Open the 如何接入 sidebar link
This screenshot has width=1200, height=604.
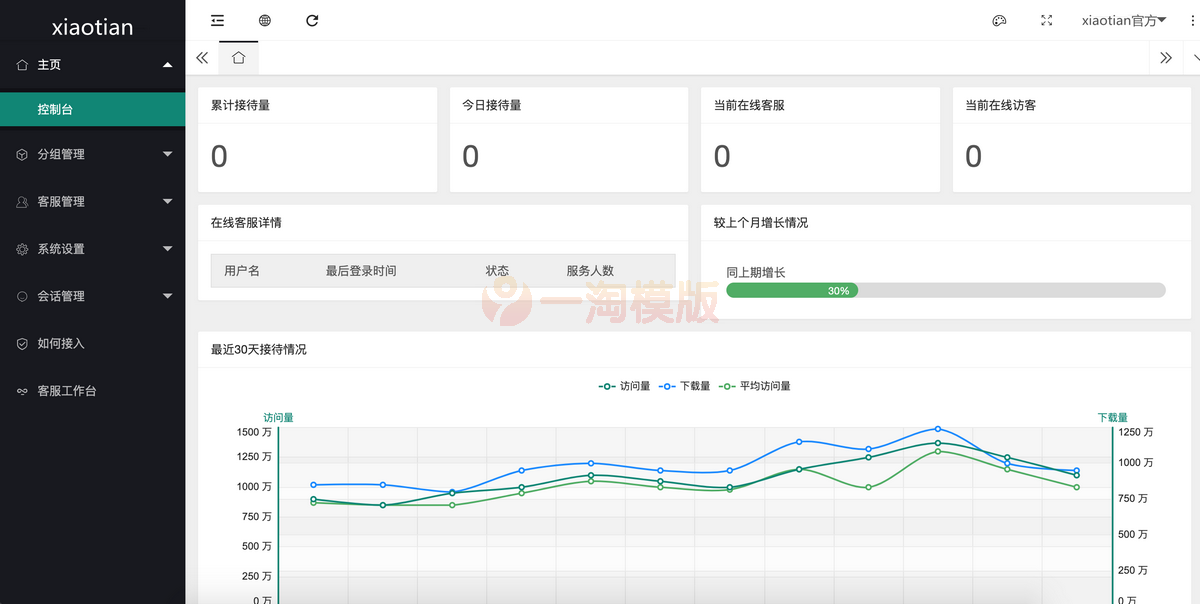click(61, 343)
